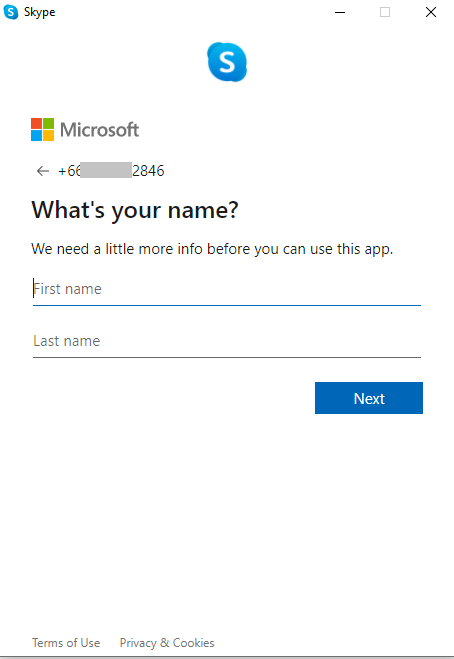Close the Skype window
454x659 pixels.
click(431, 12)
